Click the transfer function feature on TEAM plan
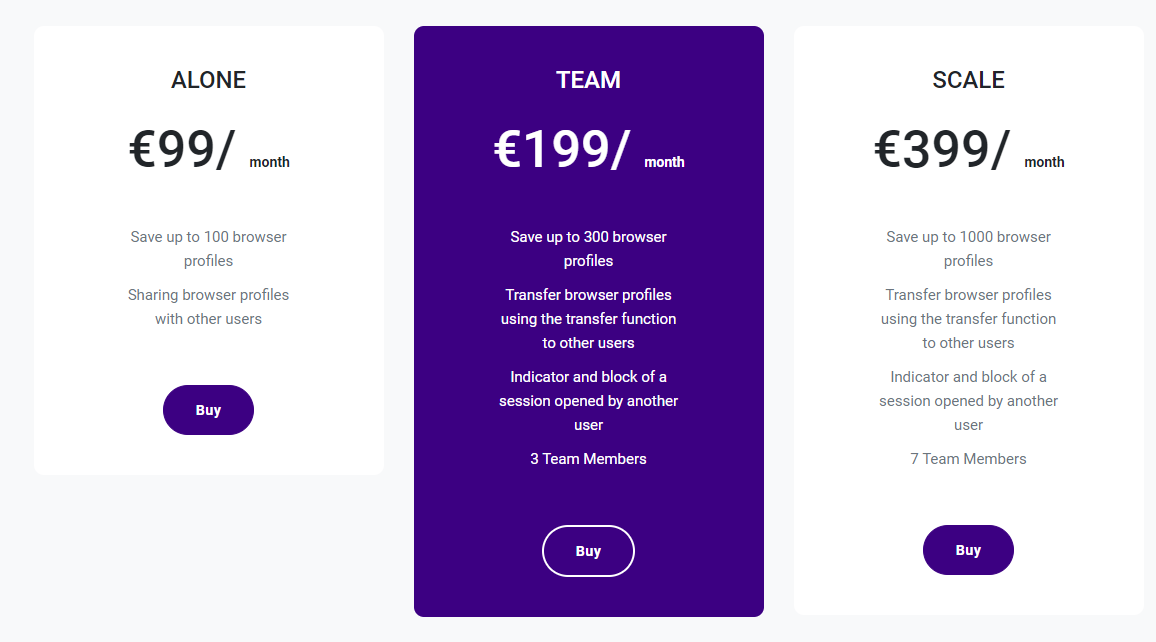The height and width of the screenshot is (642, 1156). tap(588, 318)
